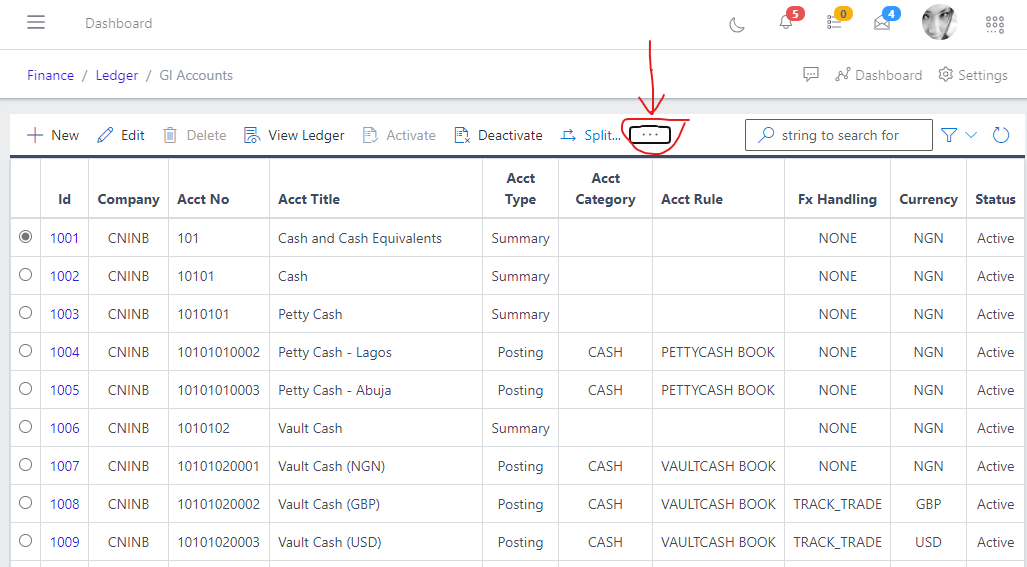This screenshot has height=567, width=1027.
Task: Open account Id 1009 link
Action: [x=64, y=542]
